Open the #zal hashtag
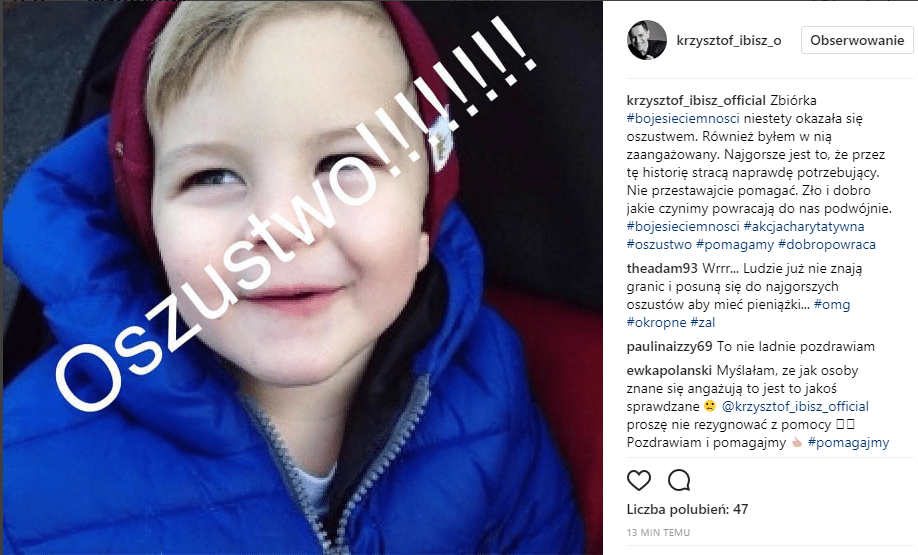 [703, 322]
